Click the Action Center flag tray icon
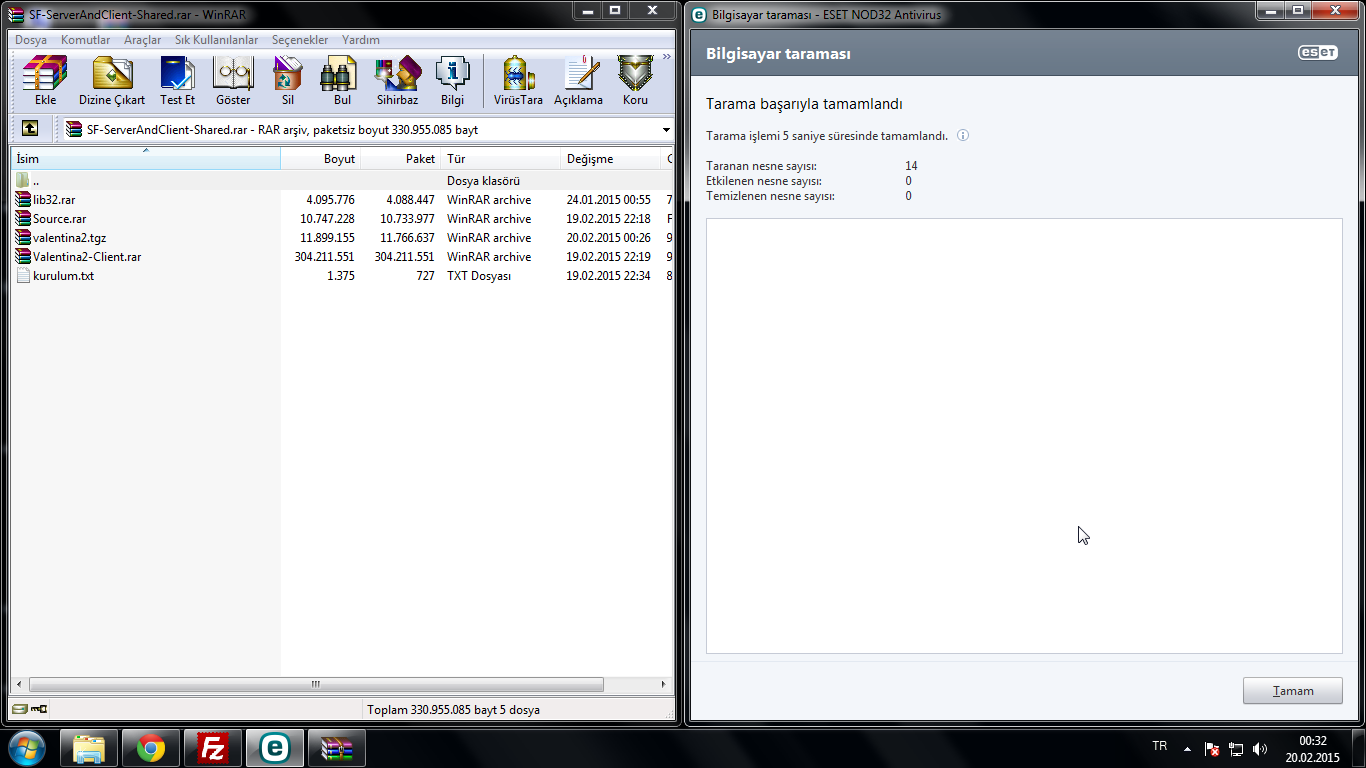The image size is (1366, 768). click(1212, 748)
